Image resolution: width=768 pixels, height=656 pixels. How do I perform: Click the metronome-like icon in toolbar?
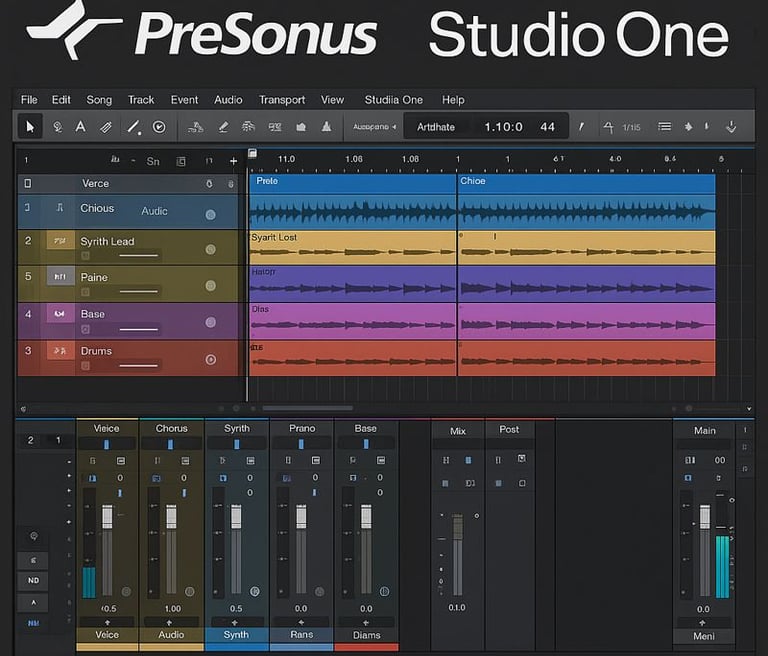(326, 126)
